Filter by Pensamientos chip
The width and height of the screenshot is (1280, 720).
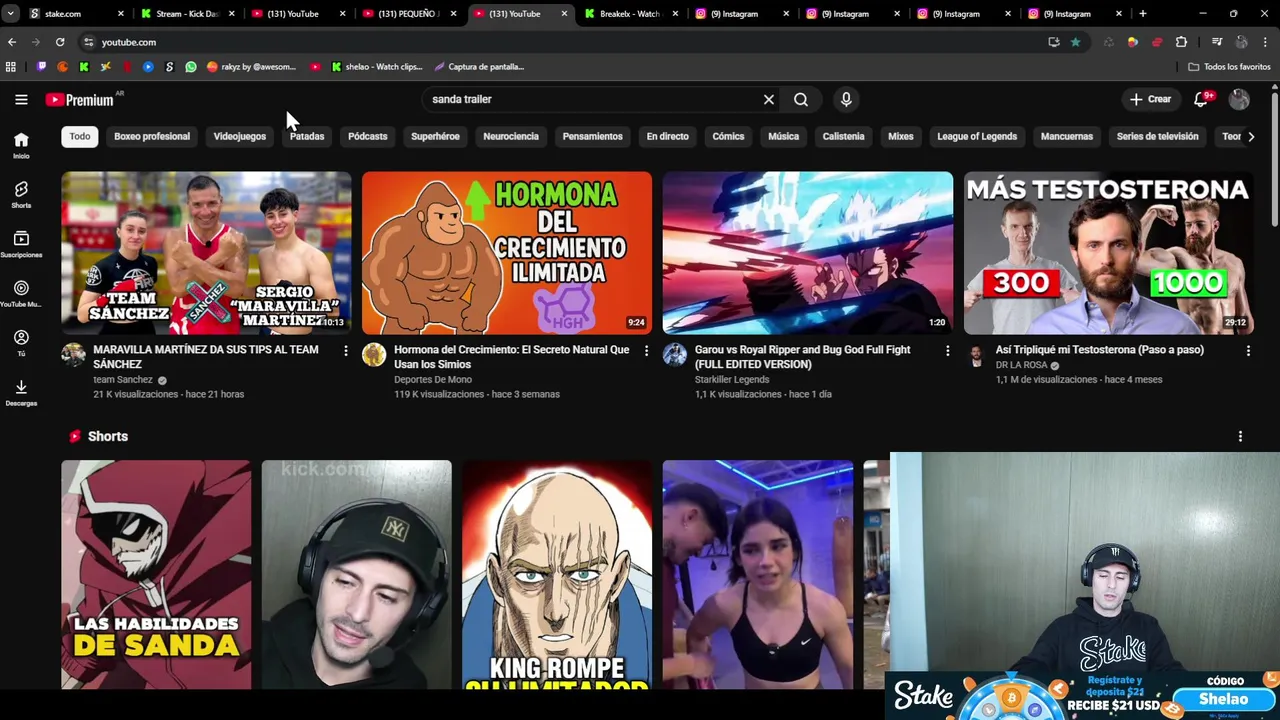pyautogui.click(x=592, y=136)
